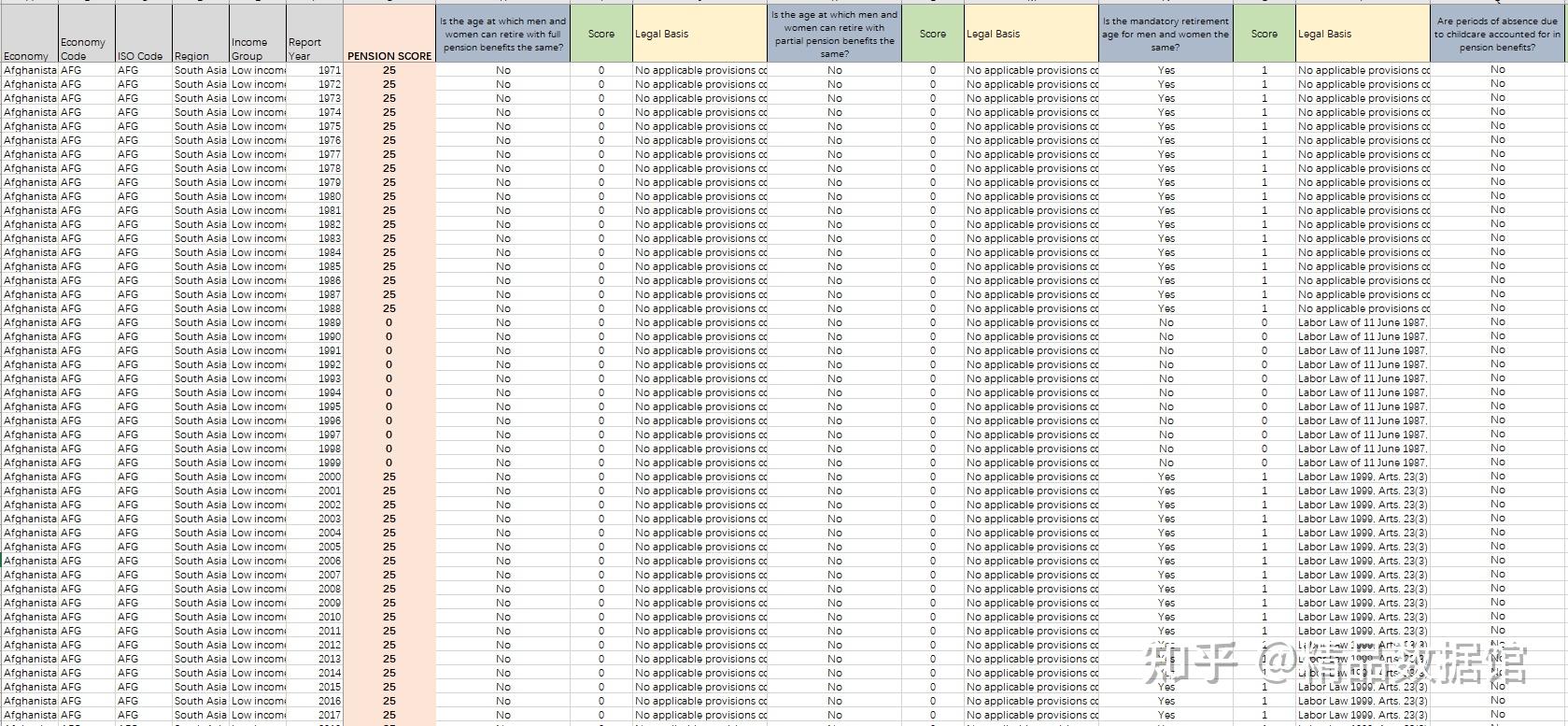
Task: Click mandatory retirement "Yes" in 2000 row
Action: pos(1166,477)
